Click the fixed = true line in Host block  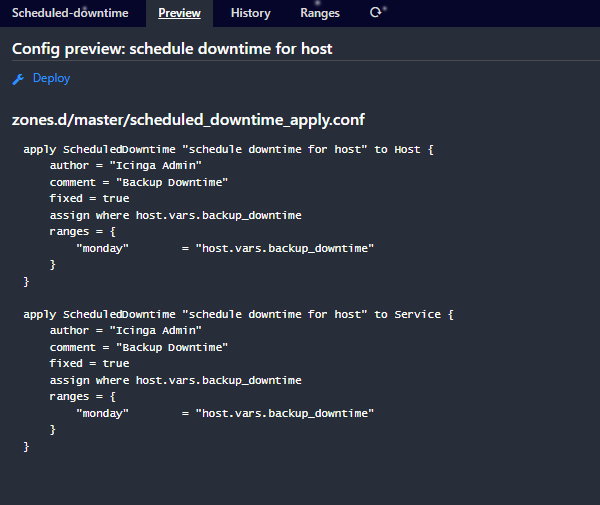coord(89,199)
